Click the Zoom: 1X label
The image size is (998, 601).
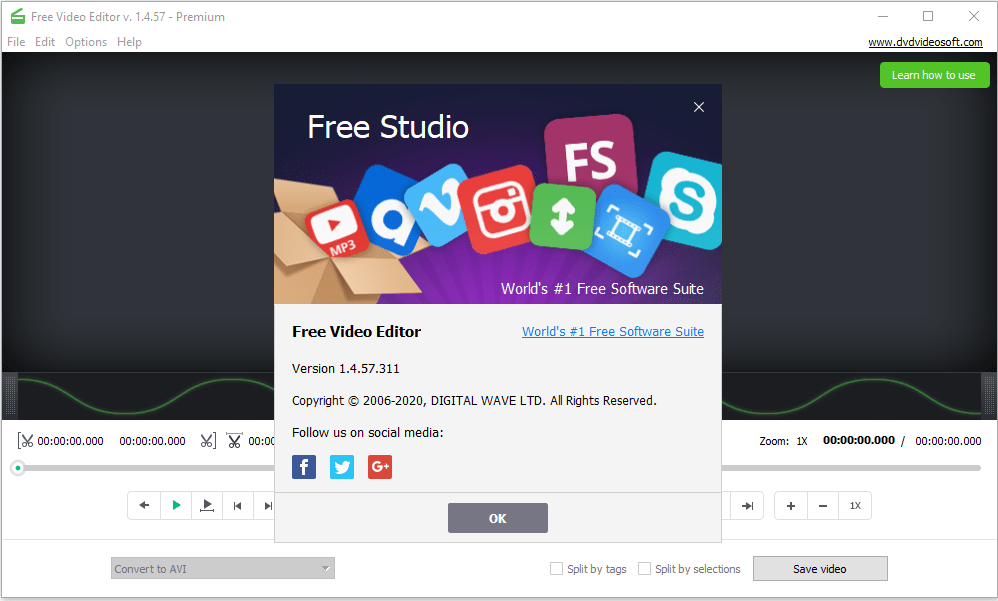tap(783, 441)
